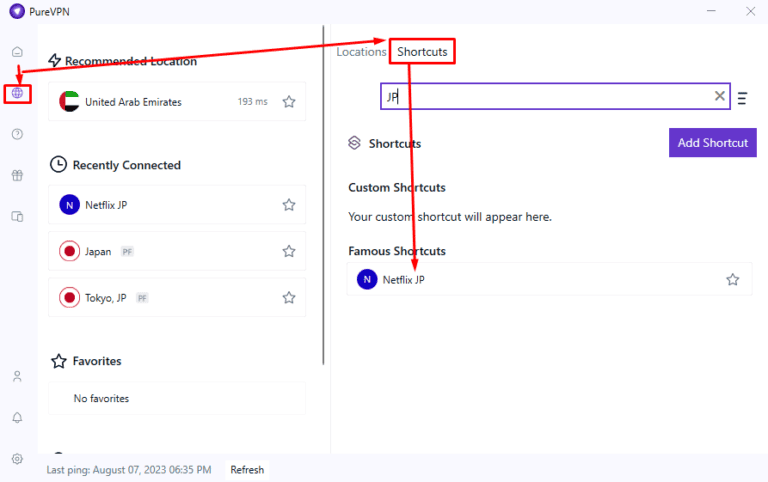This screenshot has height=482, width=768.
Task: Connect to United Arab Emirates recommended location
Action: 177,102
